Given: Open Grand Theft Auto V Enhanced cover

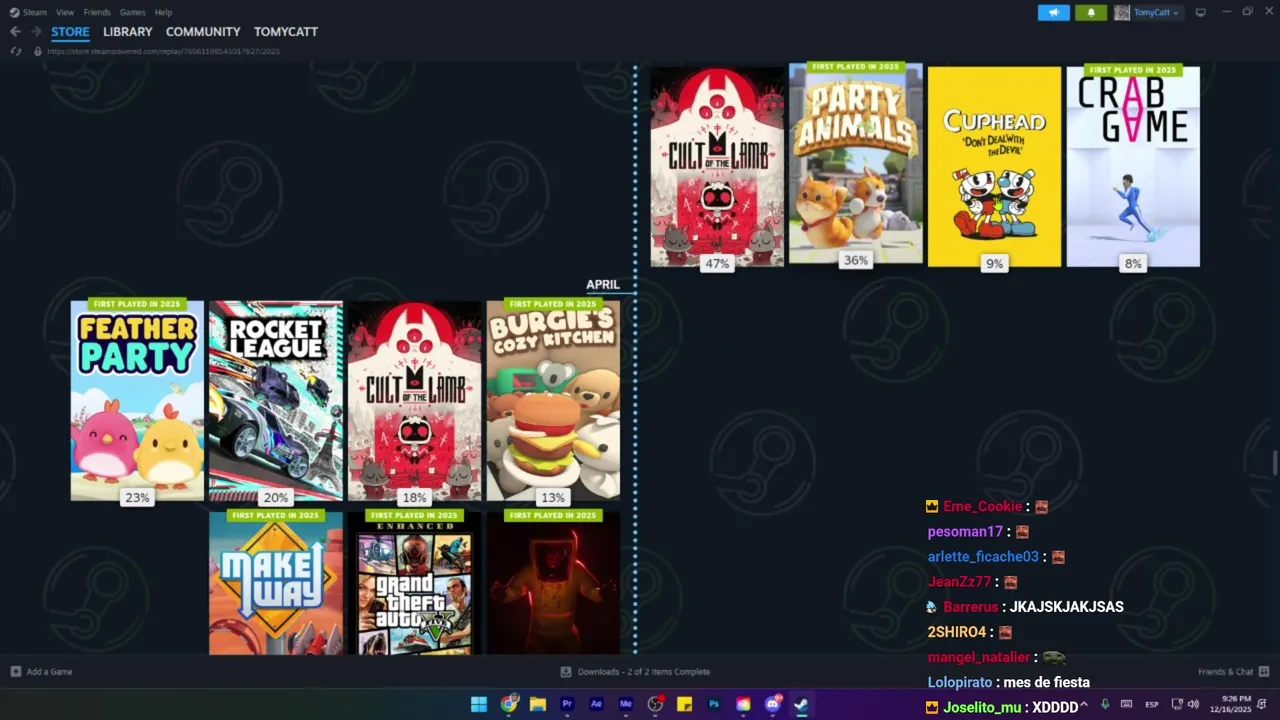Looking at the screenshot, I should point(414,583).
